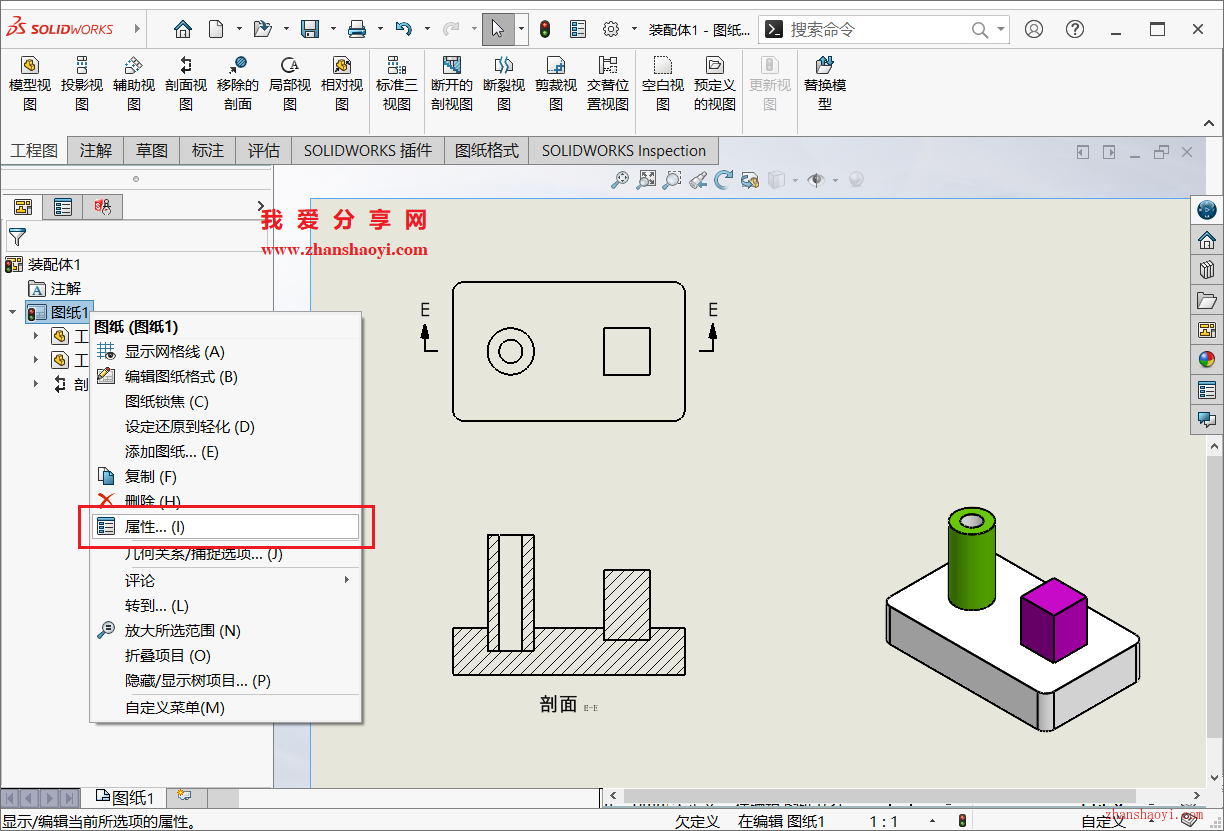
Task: Click the user login icon
Action: tap(1034, 29)
